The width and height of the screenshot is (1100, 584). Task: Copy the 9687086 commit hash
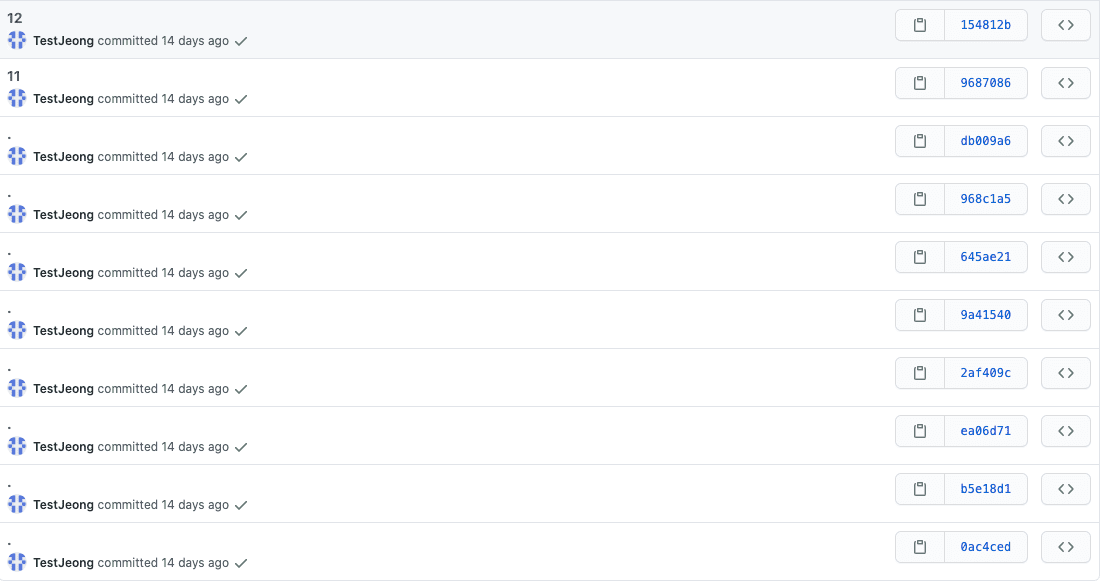coord(919,83)
